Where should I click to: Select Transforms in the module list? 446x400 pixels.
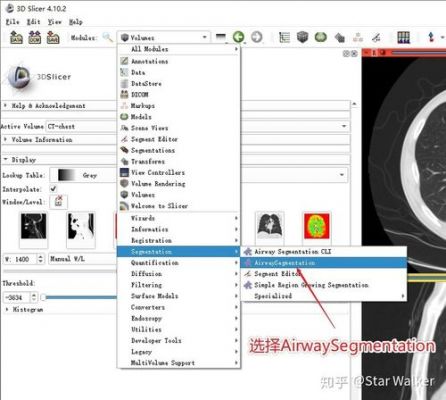pyautogui.click(x=179, y=161)
